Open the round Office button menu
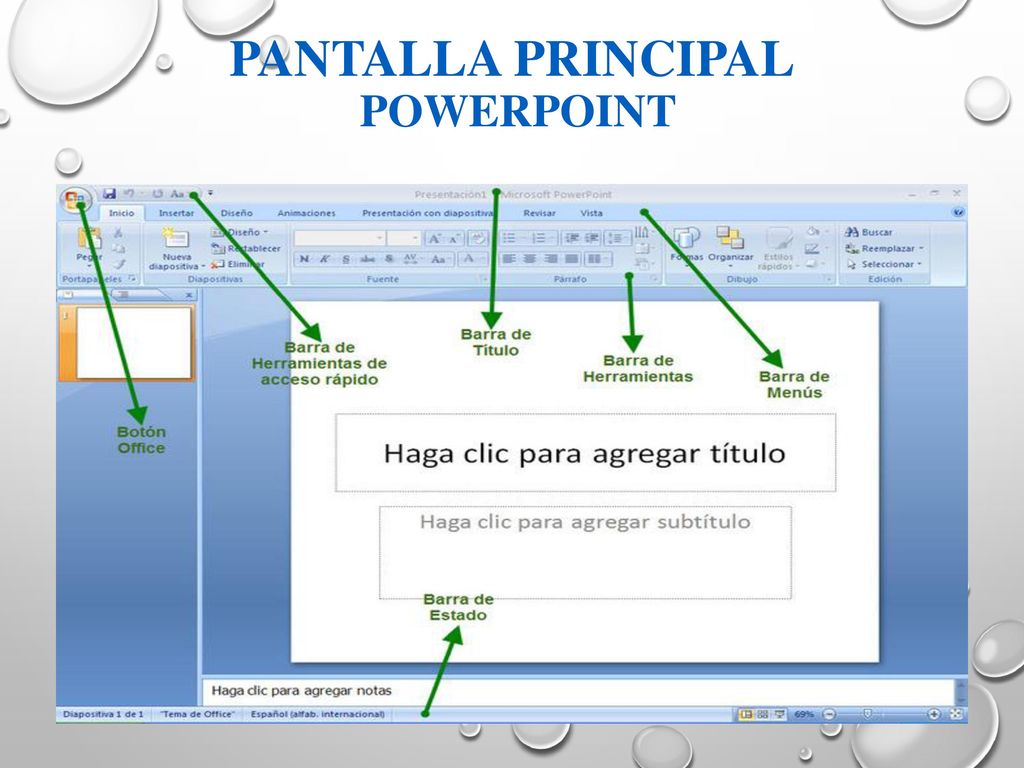 (x=76, y=199)
